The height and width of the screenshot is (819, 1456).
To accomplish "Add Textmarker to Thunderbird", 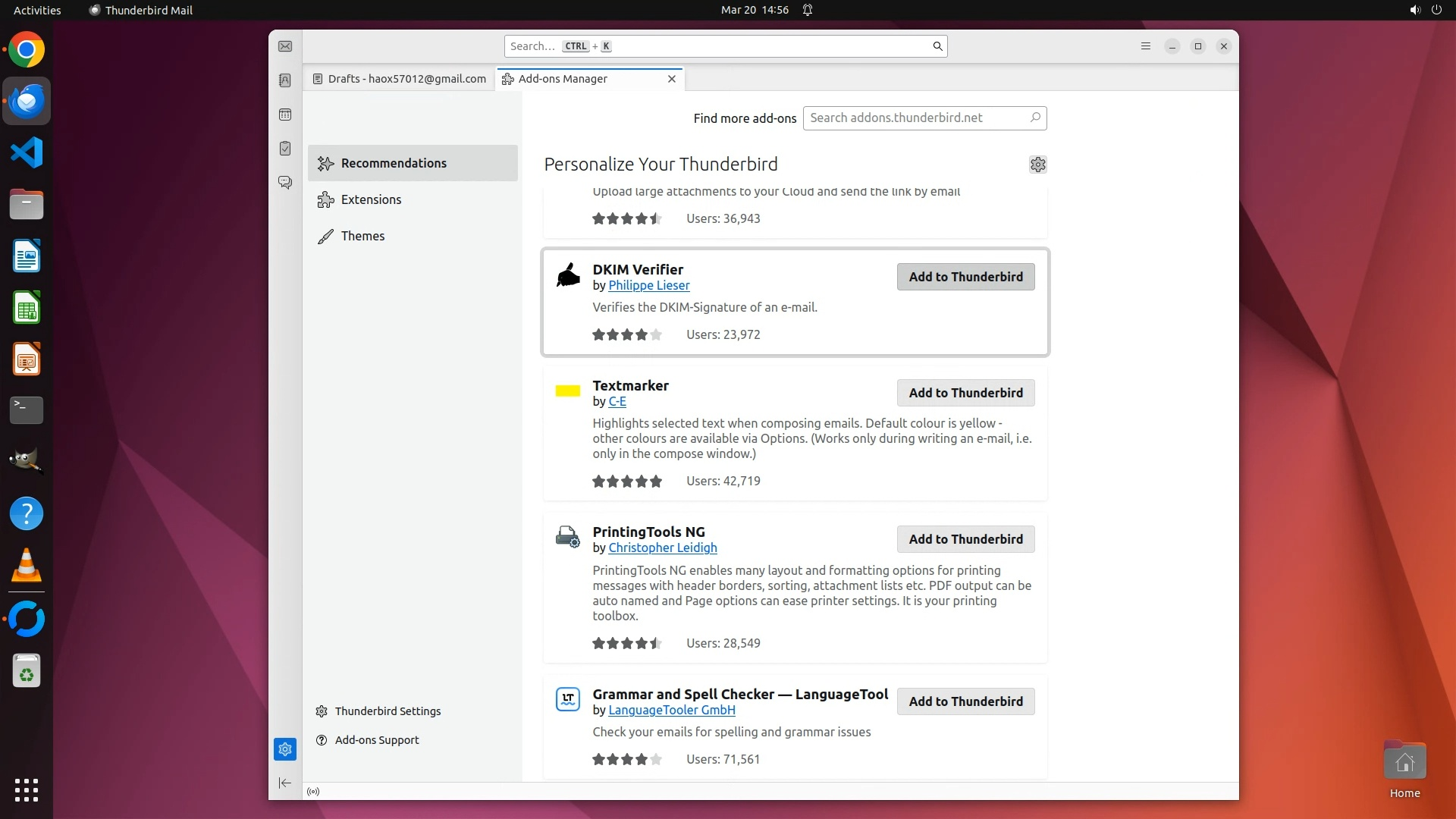I will (965, 393).
